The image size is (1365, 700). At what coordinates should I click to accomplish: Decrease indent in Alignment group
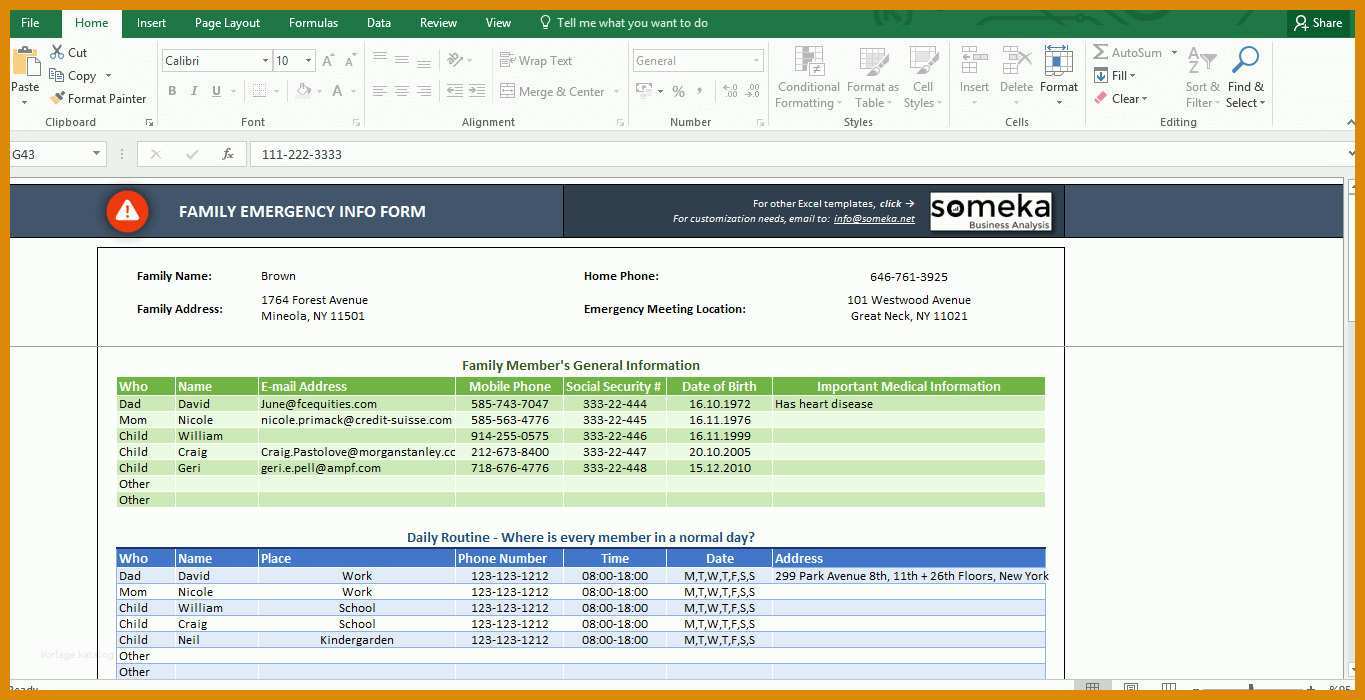point(455,91)
